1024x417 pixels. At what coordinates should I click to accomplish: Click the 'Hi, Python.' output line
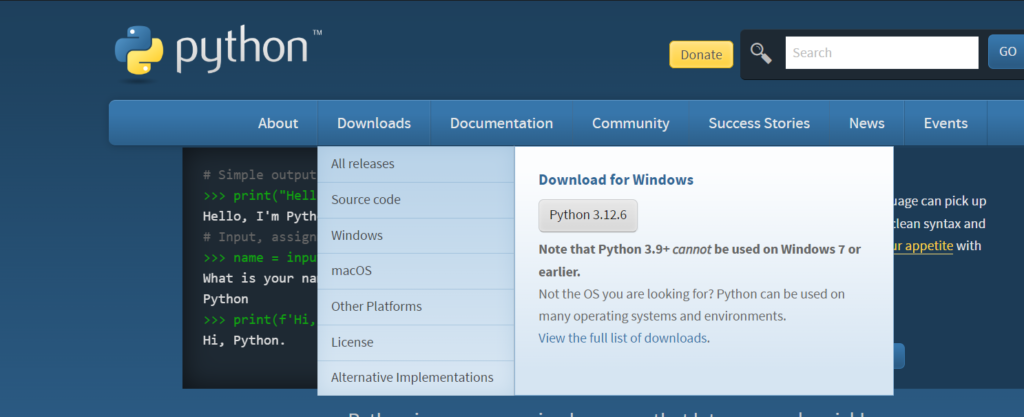click(244, 340)
